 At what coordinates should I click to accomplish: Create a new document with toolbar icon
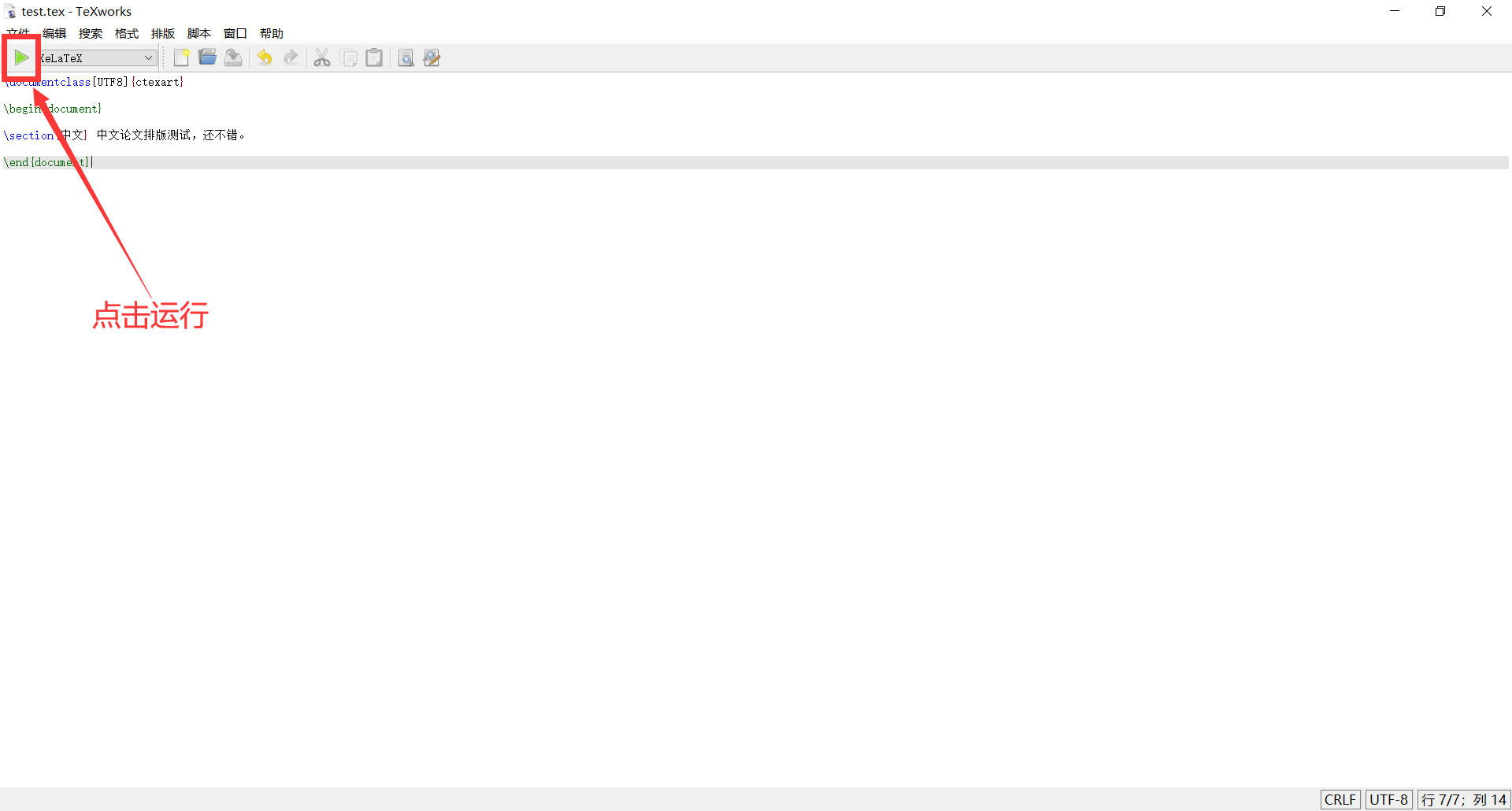pyautogui.click(x=181, y=57)
